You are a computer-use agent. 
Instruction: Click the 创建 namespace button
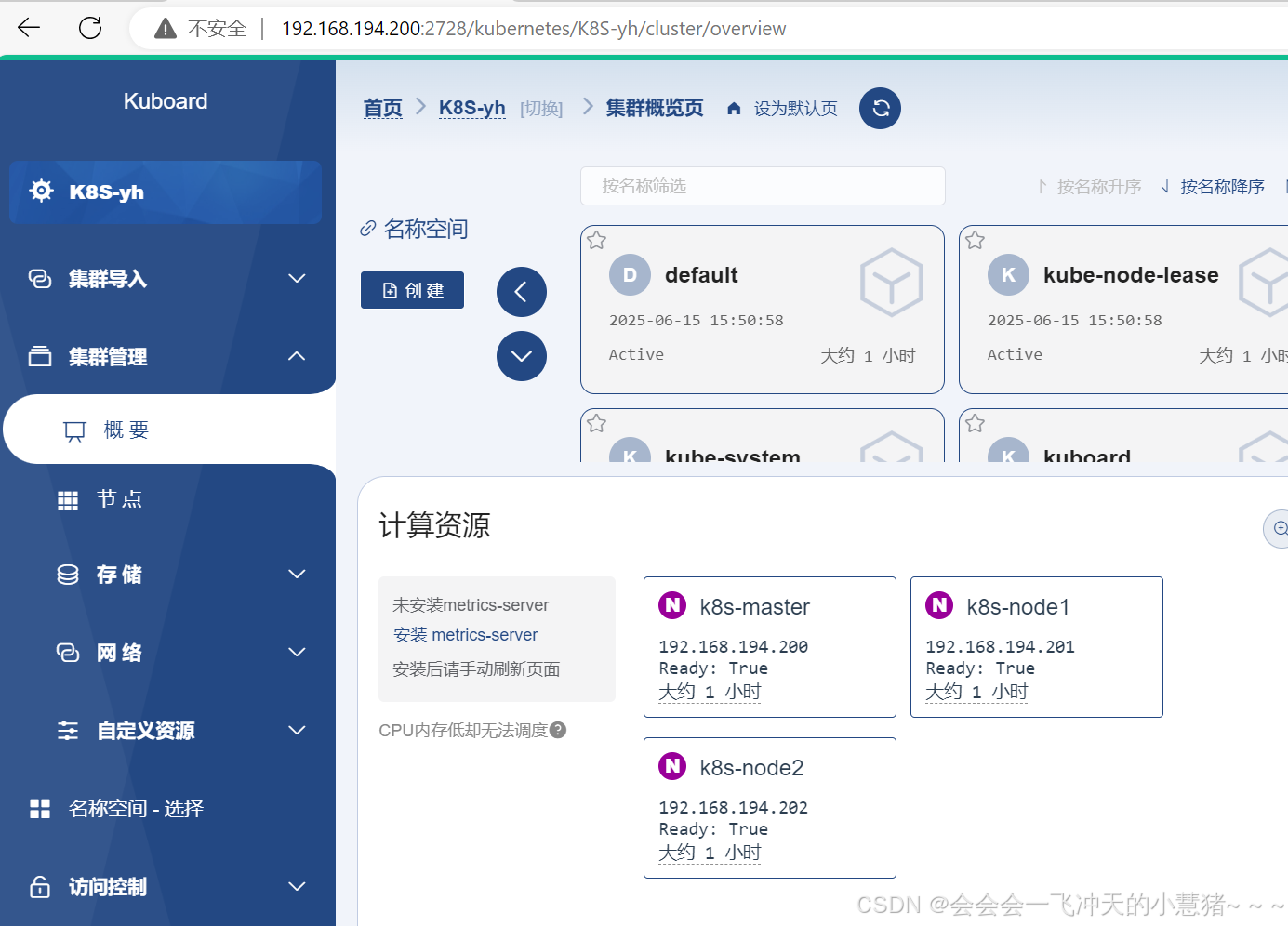[412, 290]
